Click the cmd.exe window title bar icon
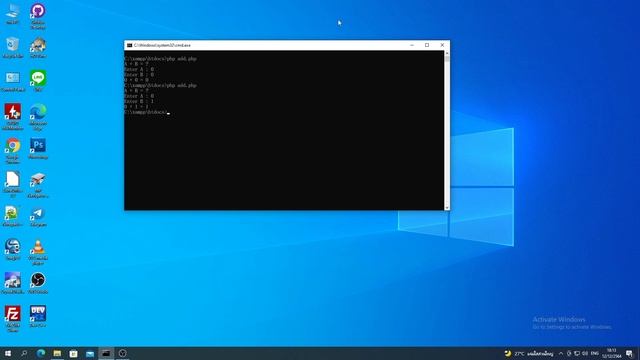640x360 pixels. click(129, 45)
